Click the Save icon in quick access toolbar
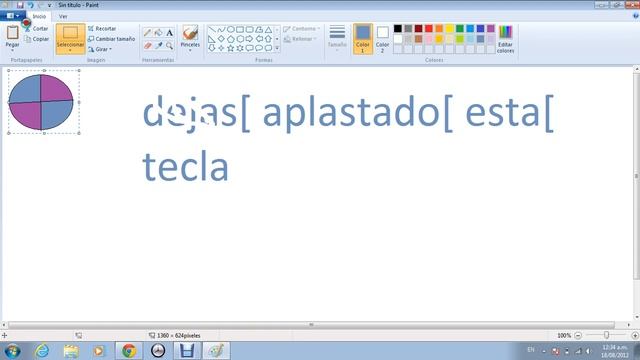This screenshot has height=360, width=640. (x=20, y=5)
